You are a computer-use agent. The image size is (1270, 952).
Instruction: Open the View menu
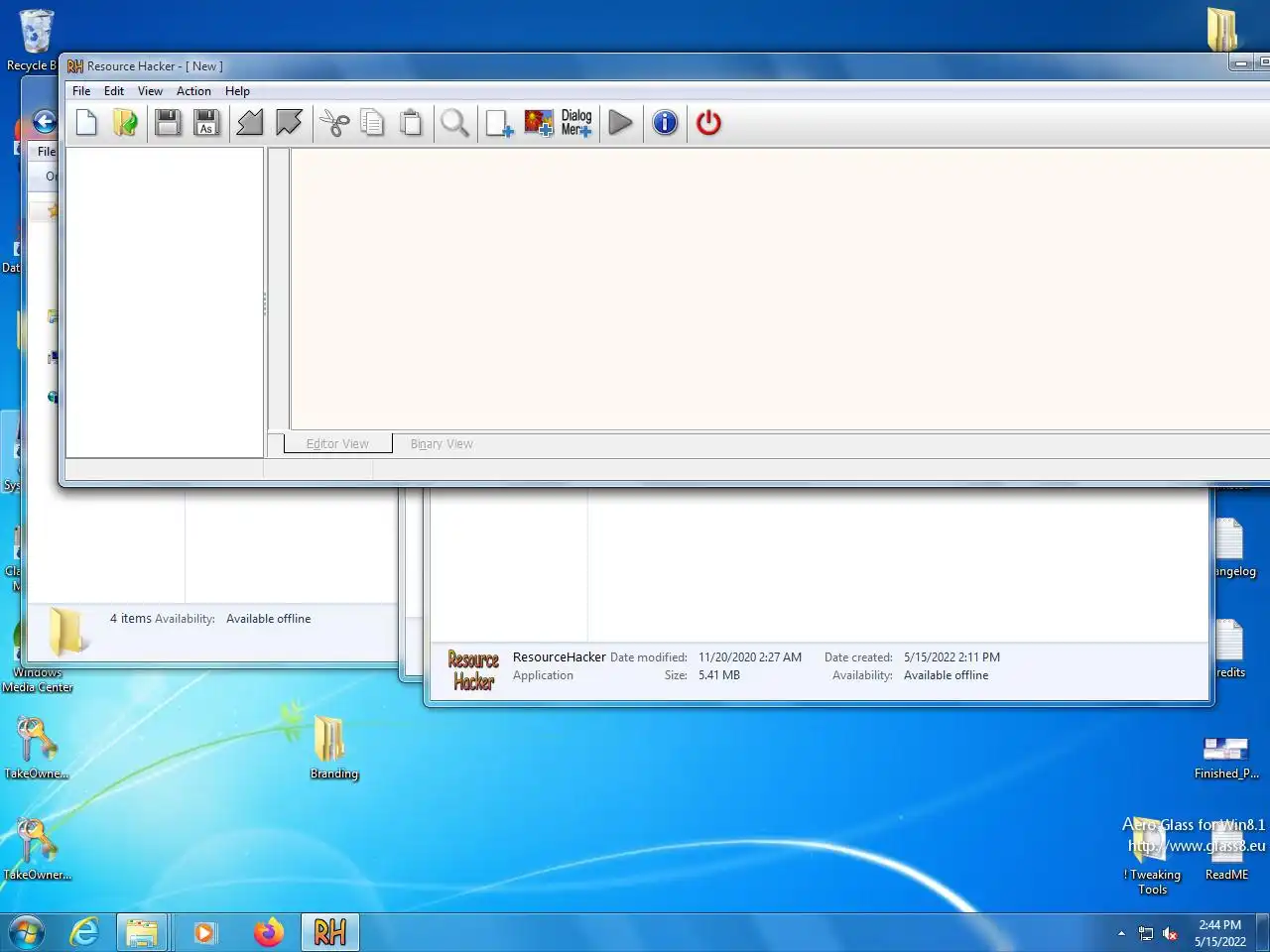150,91
